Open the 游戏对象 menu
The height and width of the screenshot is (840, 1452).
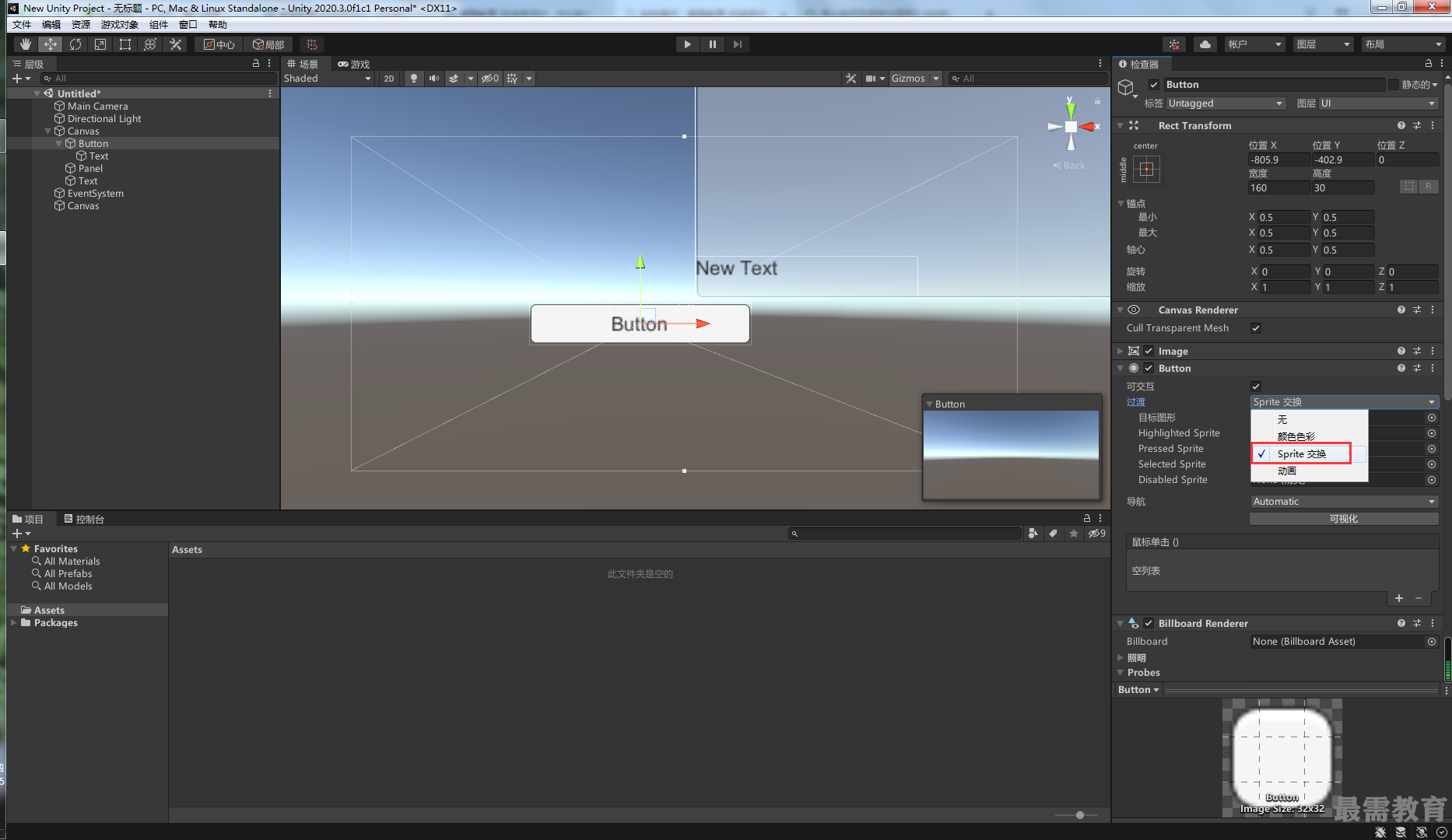click(x=119, y=25)
